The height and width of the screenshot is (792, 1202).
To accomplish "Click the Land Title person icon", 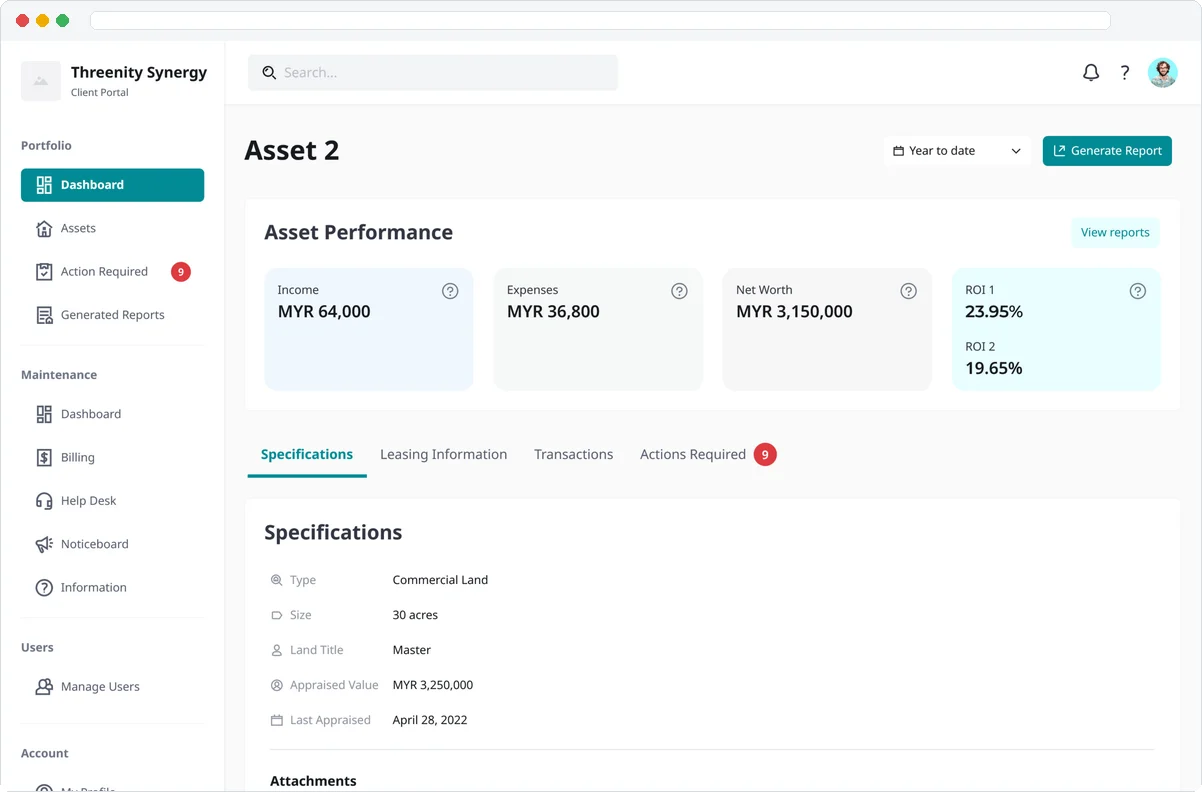I will pos(277,650).
